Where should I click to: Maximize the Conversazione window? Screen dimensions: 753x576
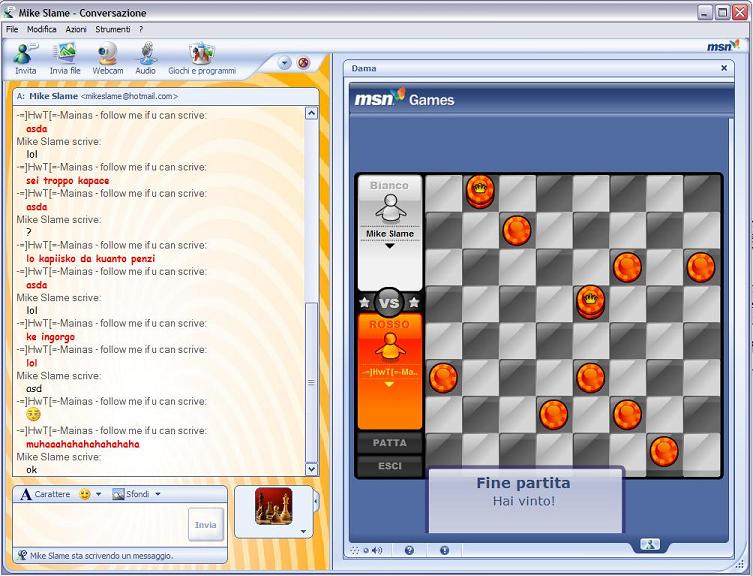click(722, 12)
